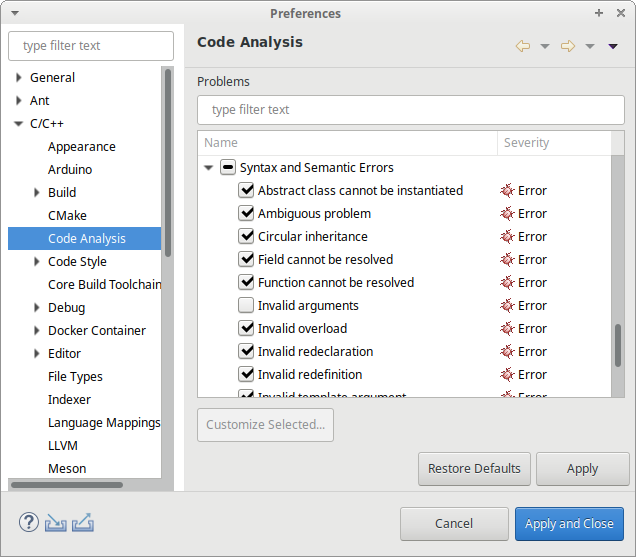
Task: Uncheck Invalid redeclaration checkbox
Action: coord(246,351)
